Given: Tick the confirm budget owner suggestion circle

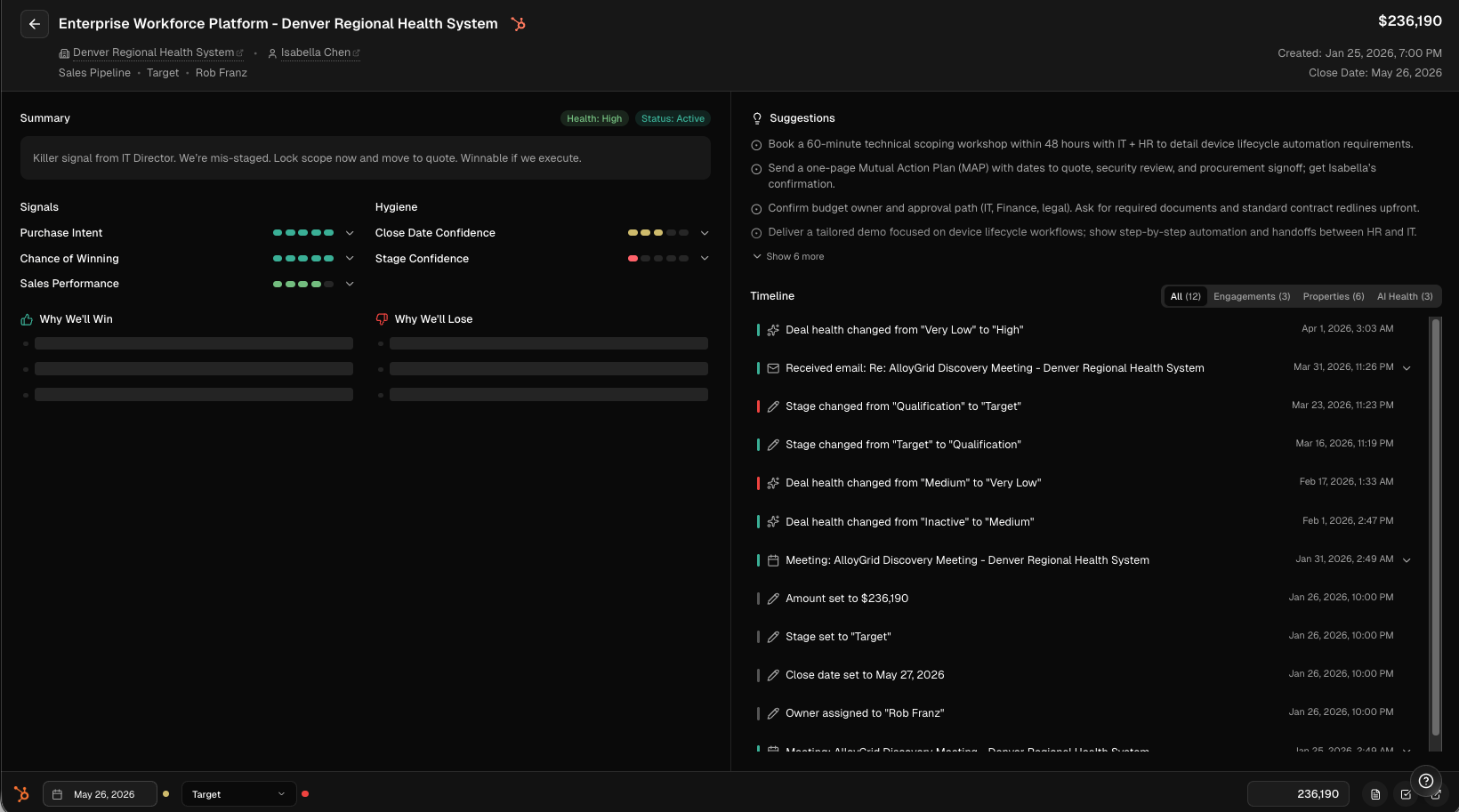Looking at the screenshot, I should tap(756, 209).
